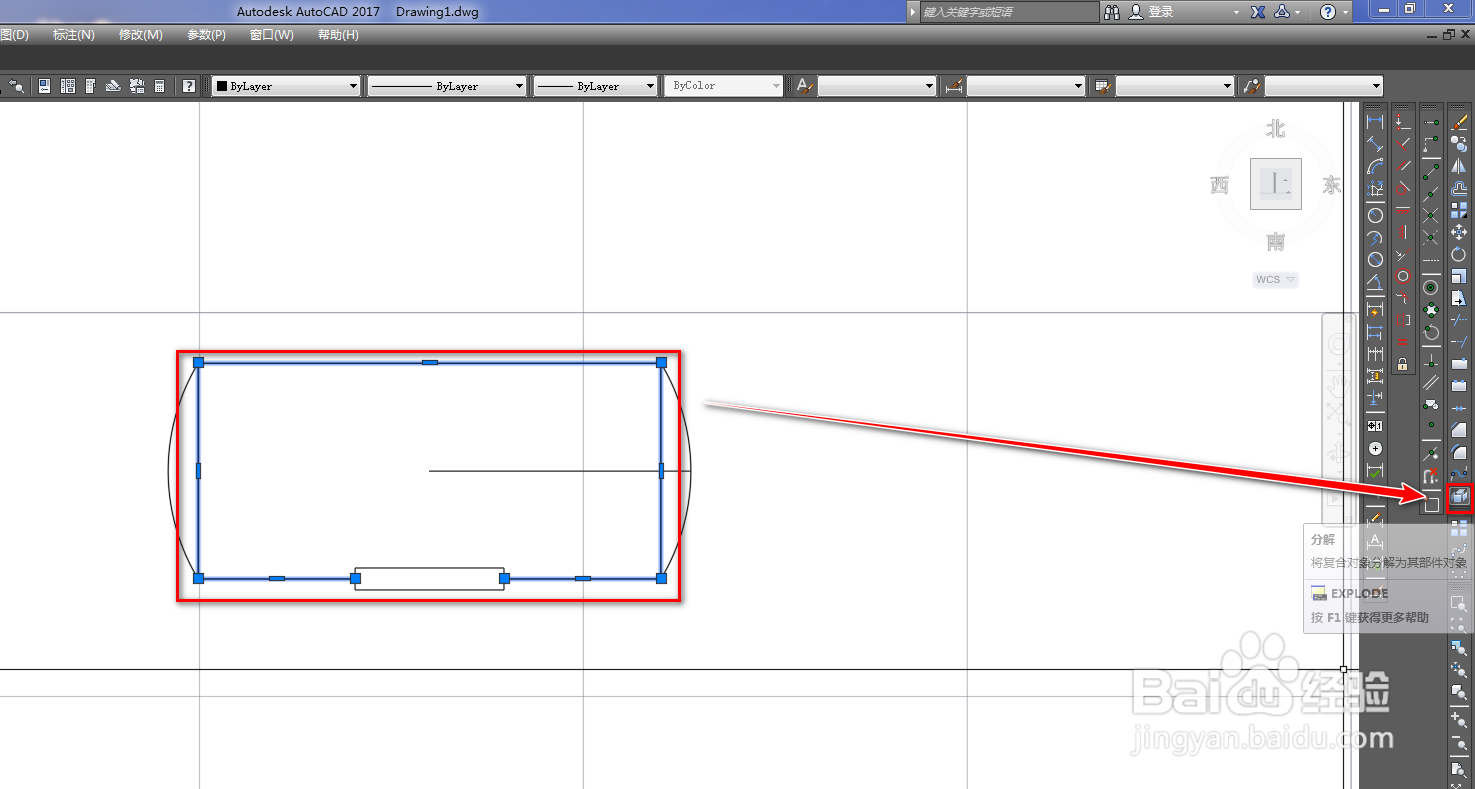Open the Properties palette icon
The image size is (1475, 789).
point(44,86)
